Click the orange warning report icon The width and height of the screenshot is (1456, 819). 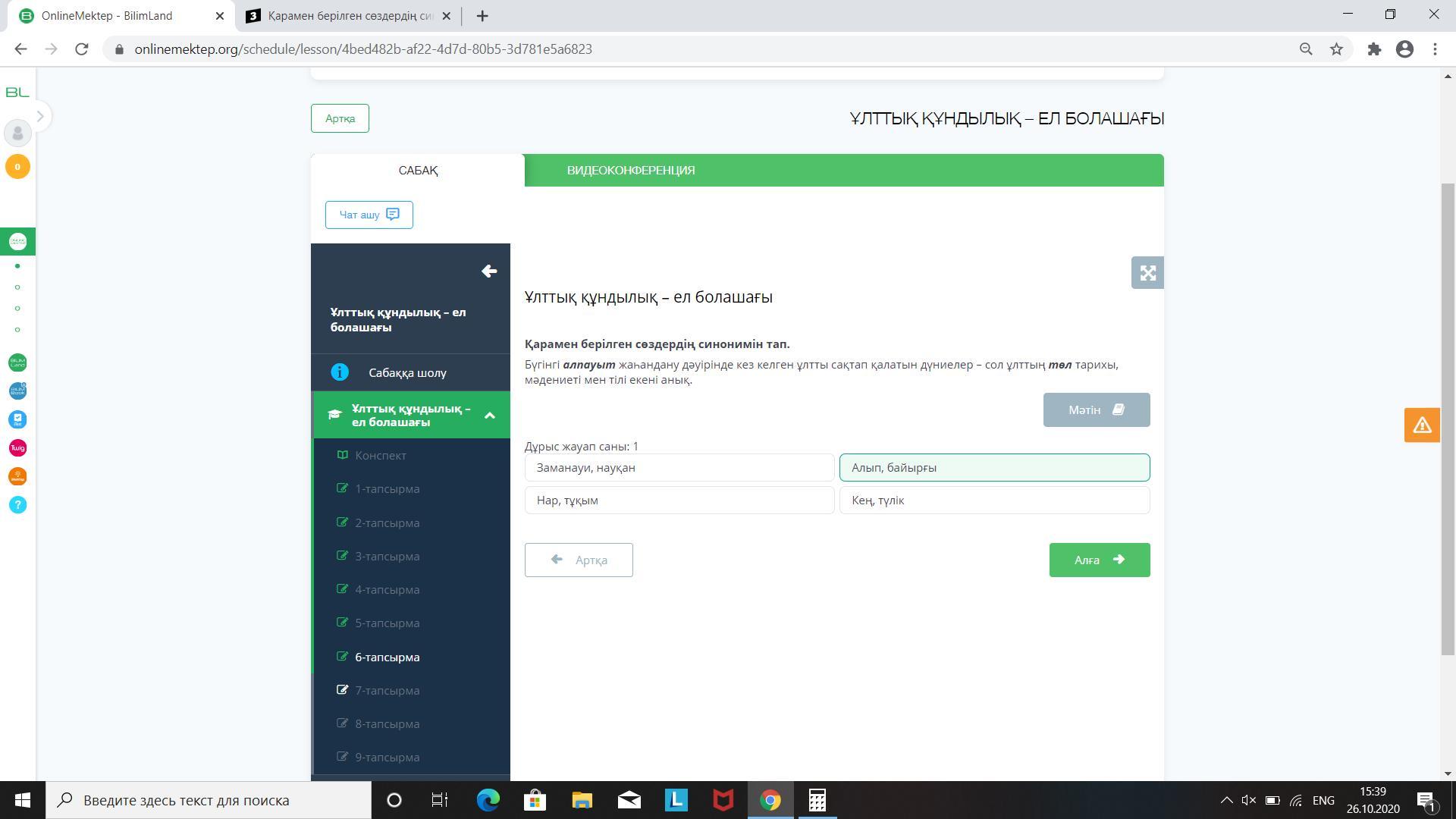[x=1421, y=425]
